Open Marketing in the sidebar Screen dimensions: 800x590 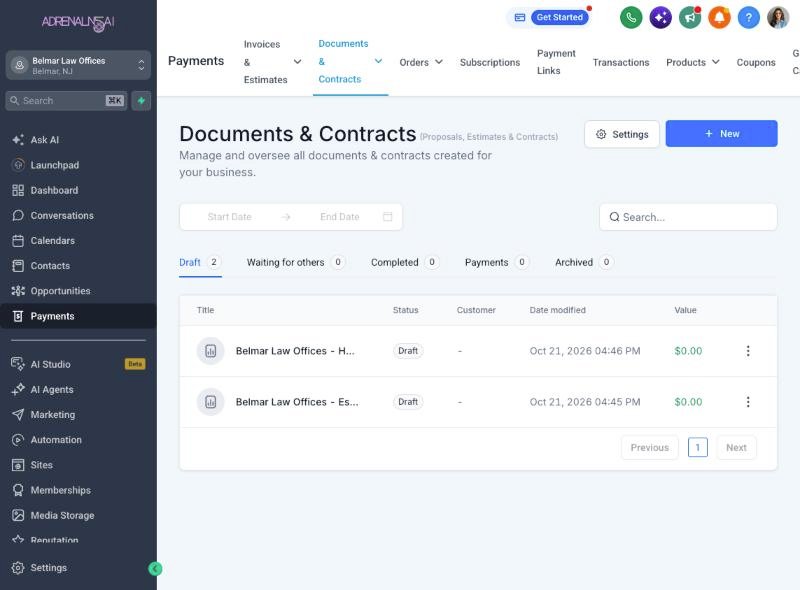tap(53, 414)
